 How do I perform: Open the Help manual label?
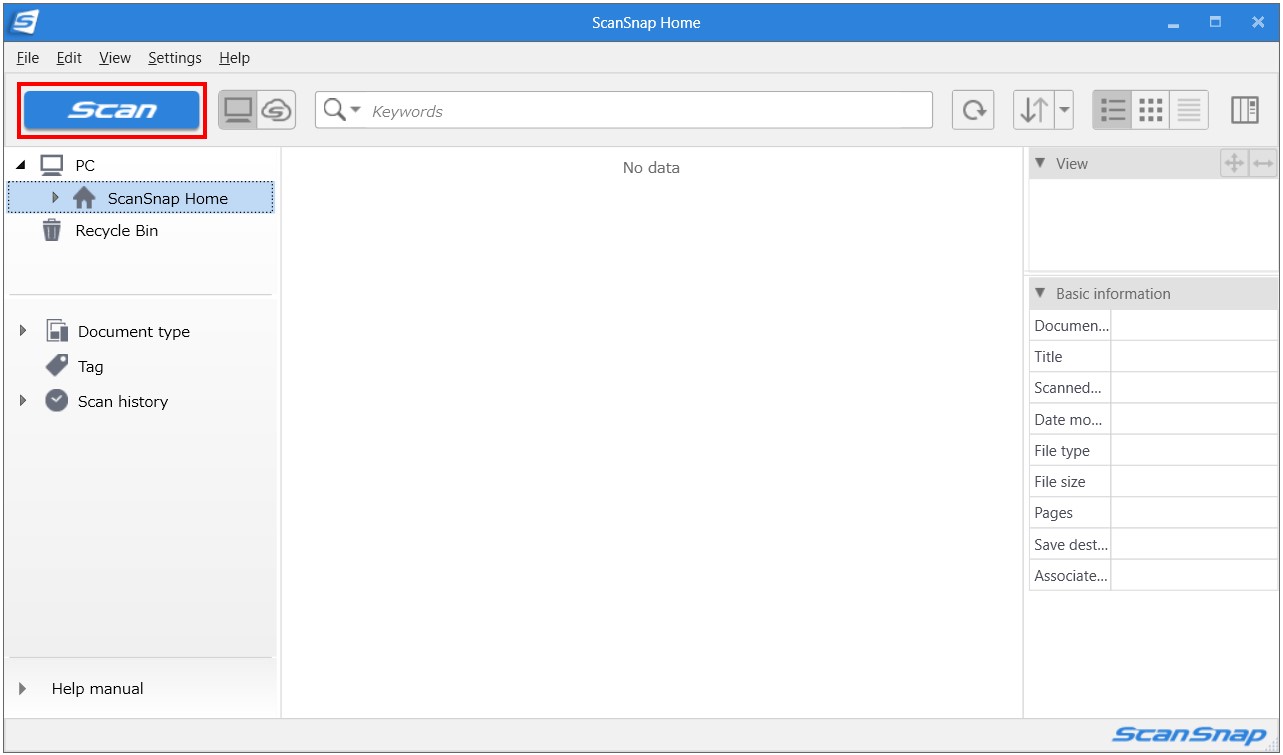pyautogui.click(x=98, y=689)
